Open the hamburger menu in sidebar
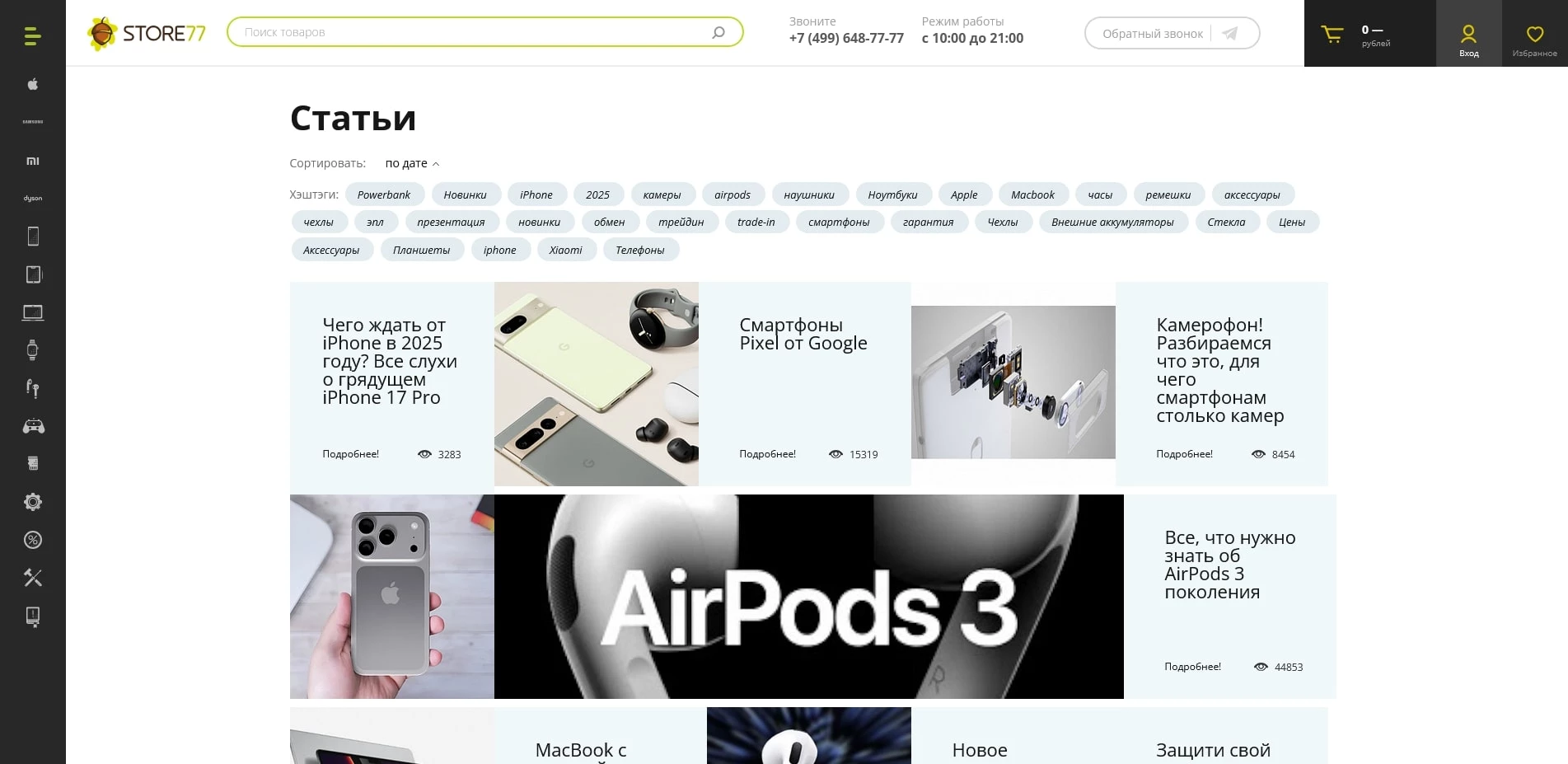 pos(32,36)
